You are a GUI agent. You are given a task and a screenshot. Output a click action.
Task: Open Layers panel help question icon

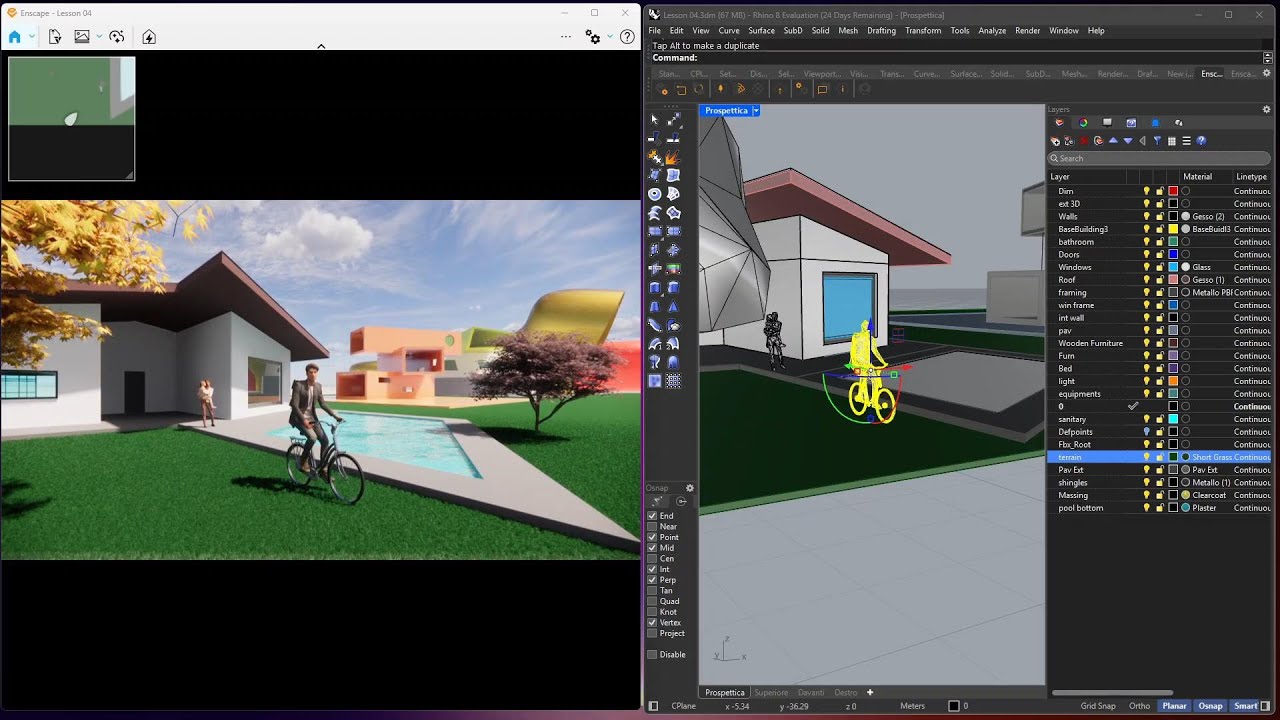1201,141
